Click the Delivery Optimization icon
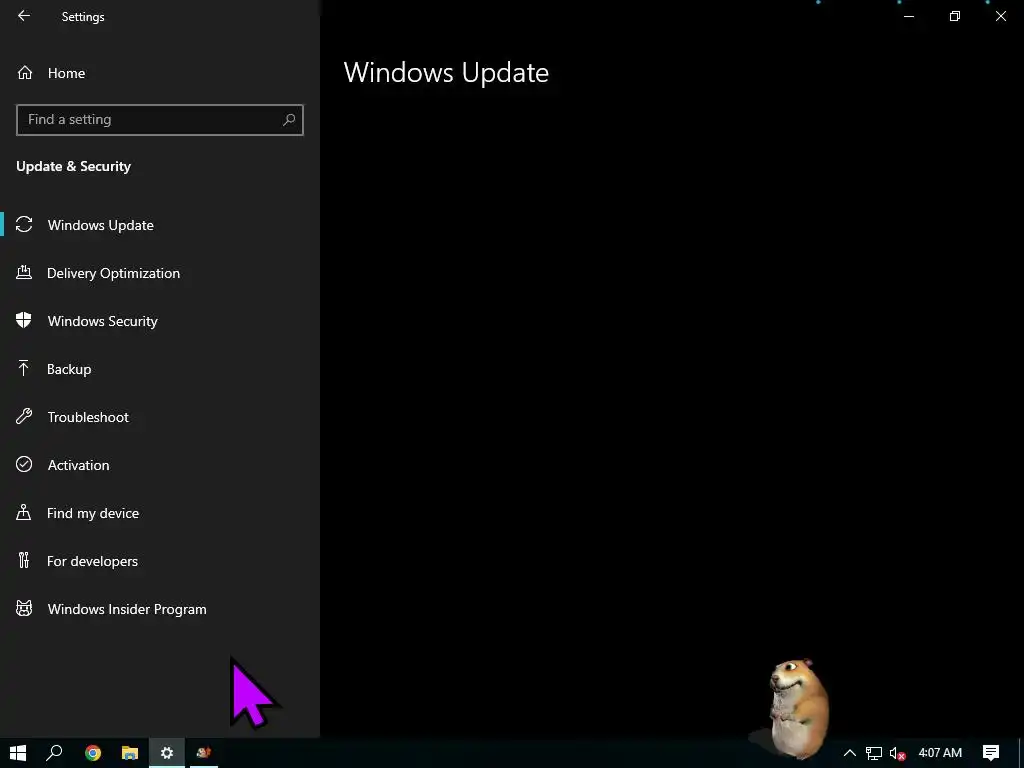Screen dimensions: 1024x768 point(24,272)
